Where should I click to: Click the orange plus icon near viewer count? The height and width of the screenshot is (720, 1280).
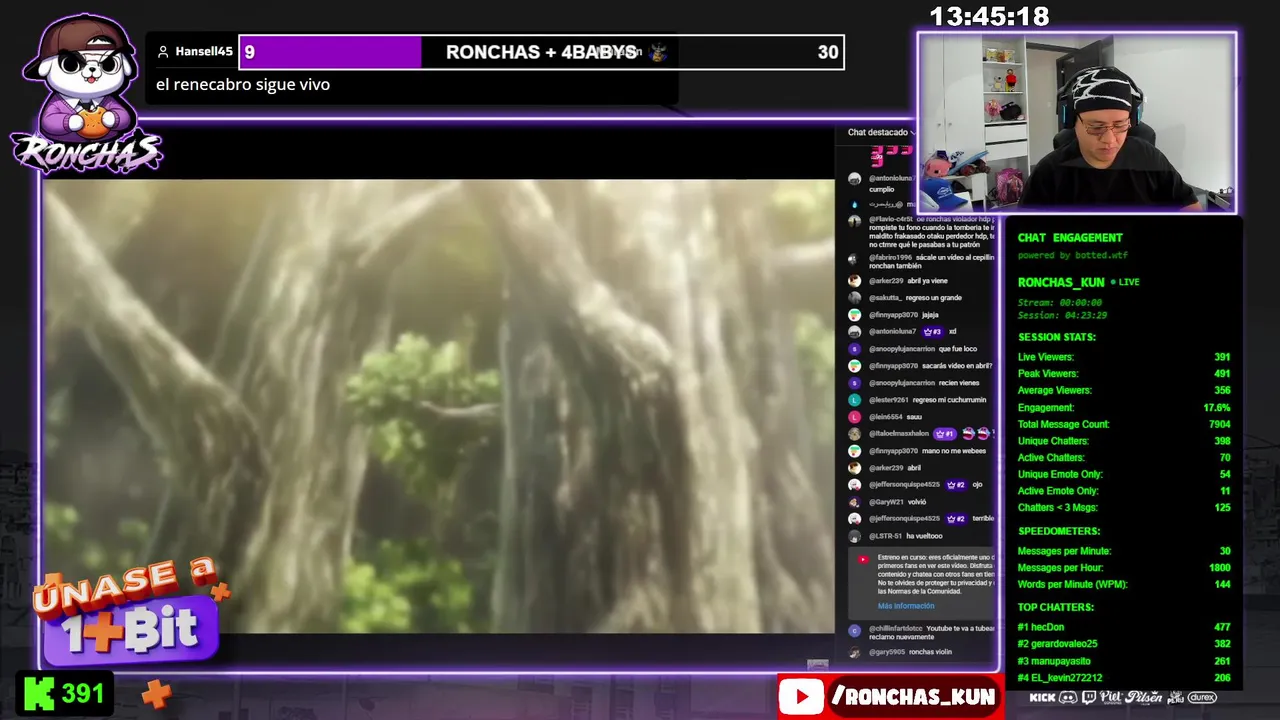coord(155,692)
